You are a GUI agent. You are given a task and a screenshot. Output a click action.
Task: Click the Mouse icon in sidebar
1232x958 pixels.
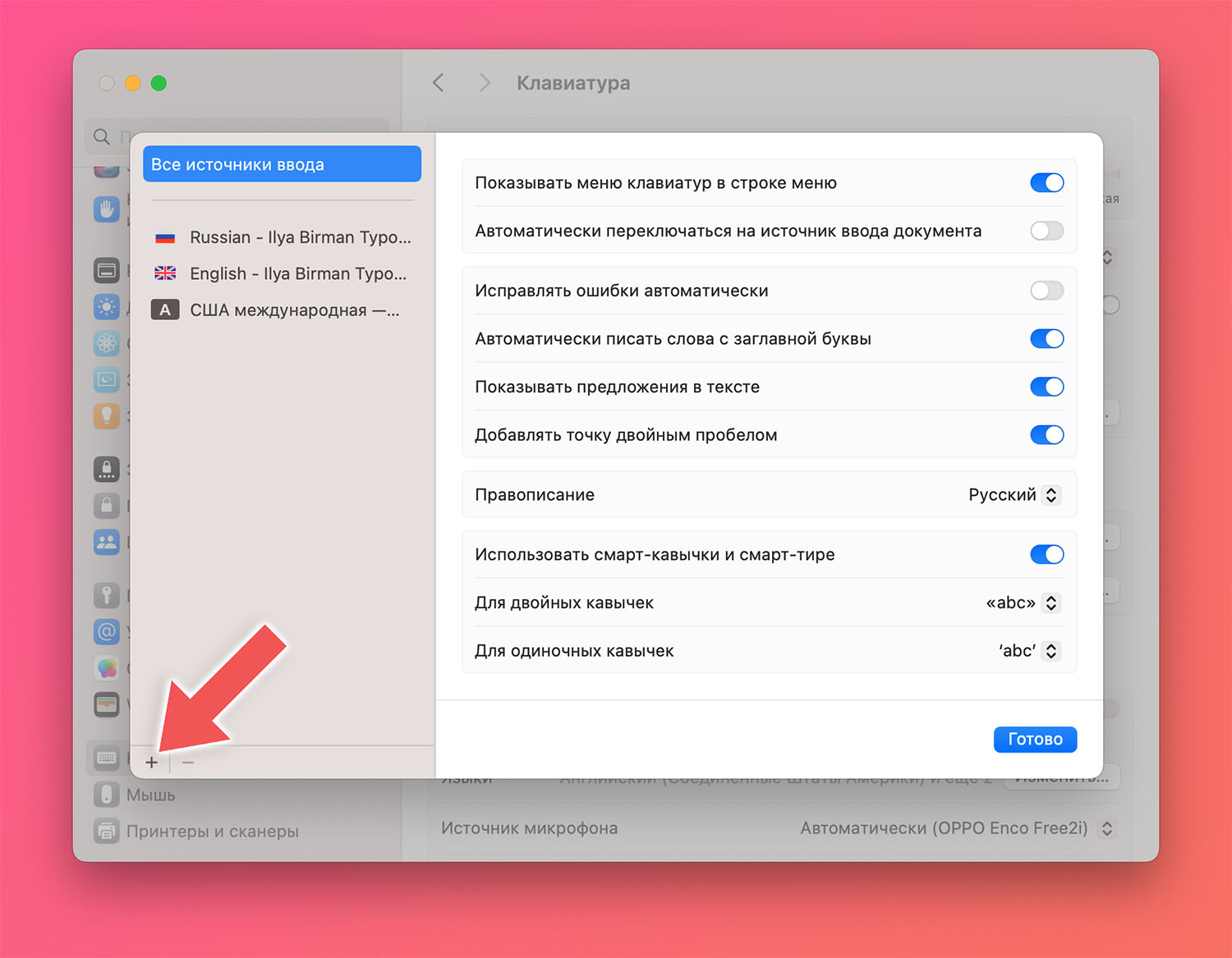point(106,795)
